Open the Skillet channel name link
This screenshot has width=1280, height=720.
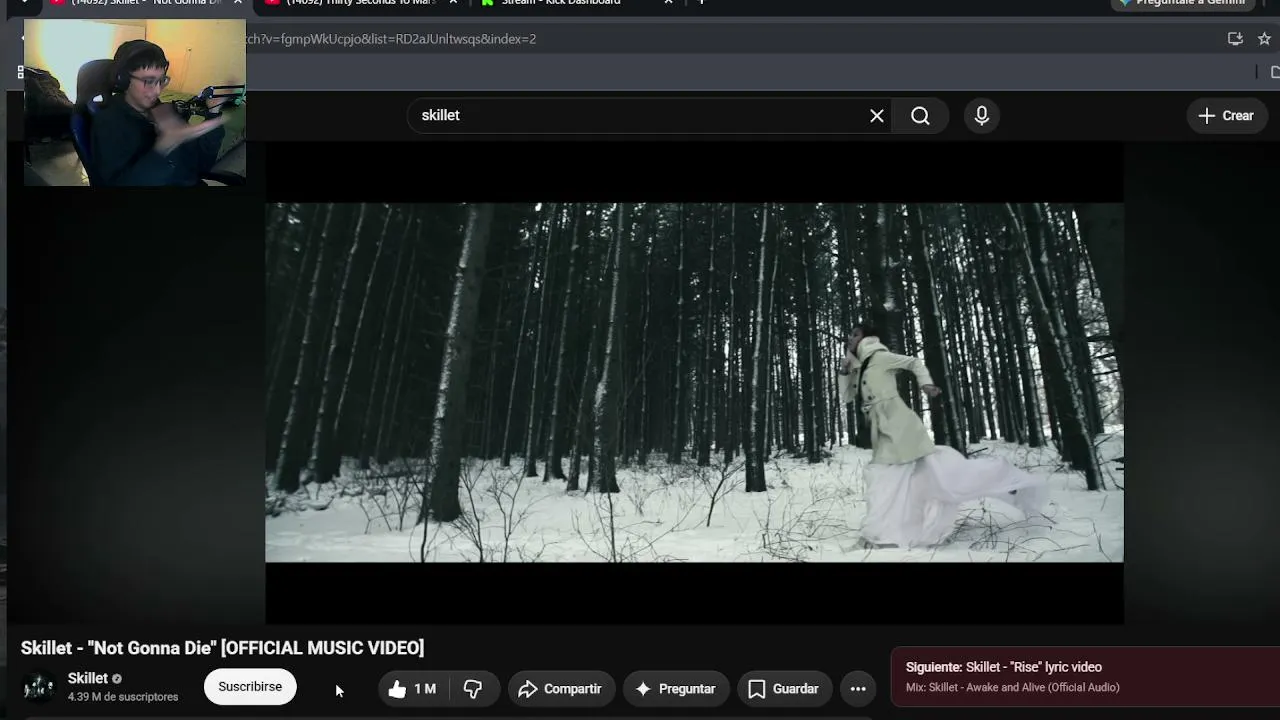tap(88, 678)
